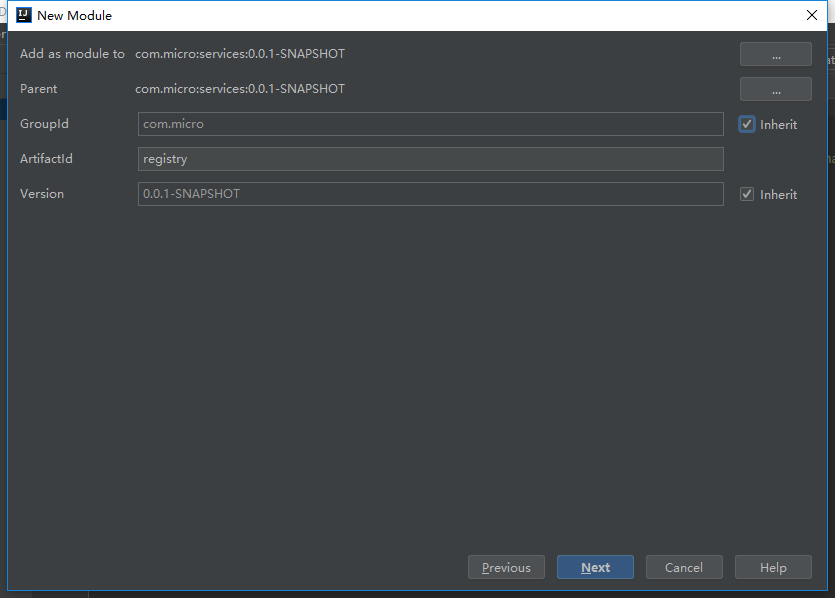Click the GroupId label
835x598 pixels.
[x=44, y=124]
